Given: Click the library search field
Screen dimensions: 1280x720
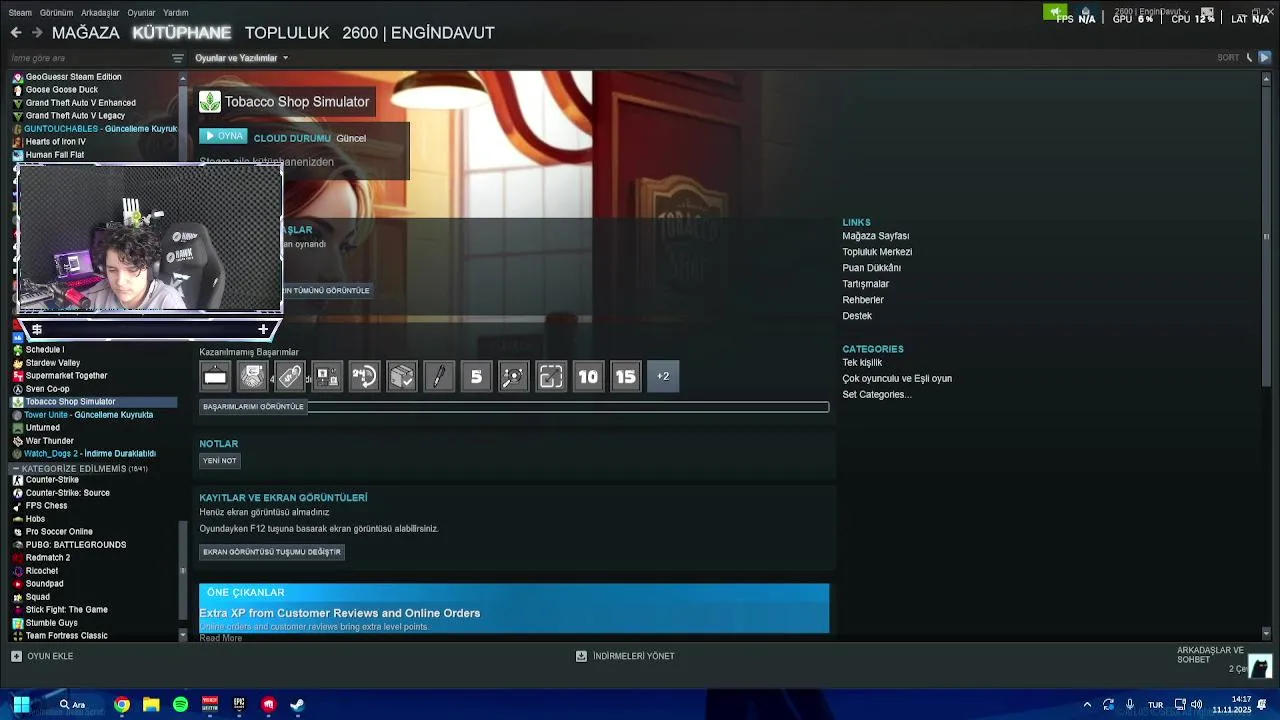Looking at the screenshot, I should [88, 58].
